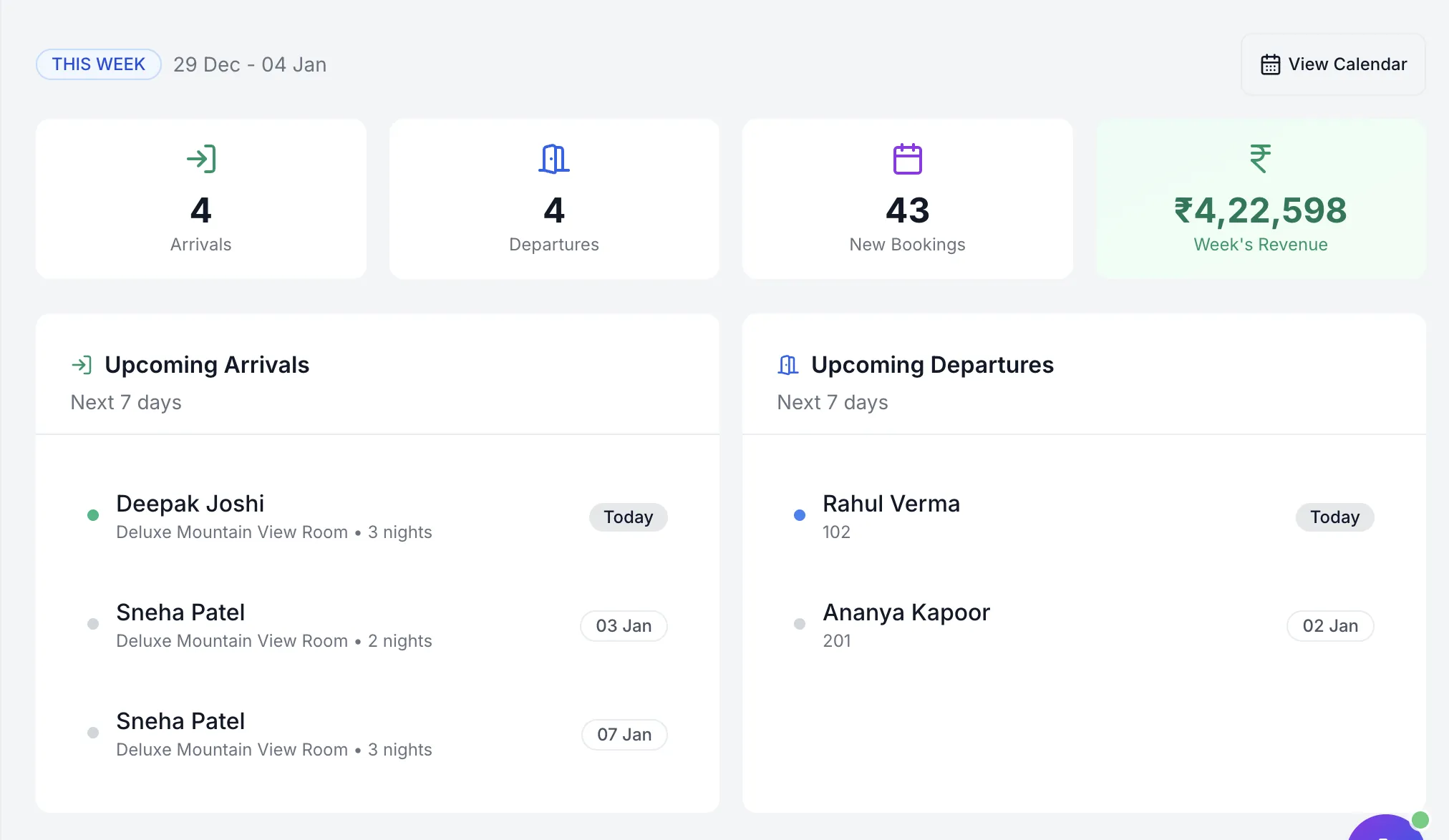Screen dimensions: 1449x840
Task: Click the 02 Jan date badge
Action: [1330, 626]
